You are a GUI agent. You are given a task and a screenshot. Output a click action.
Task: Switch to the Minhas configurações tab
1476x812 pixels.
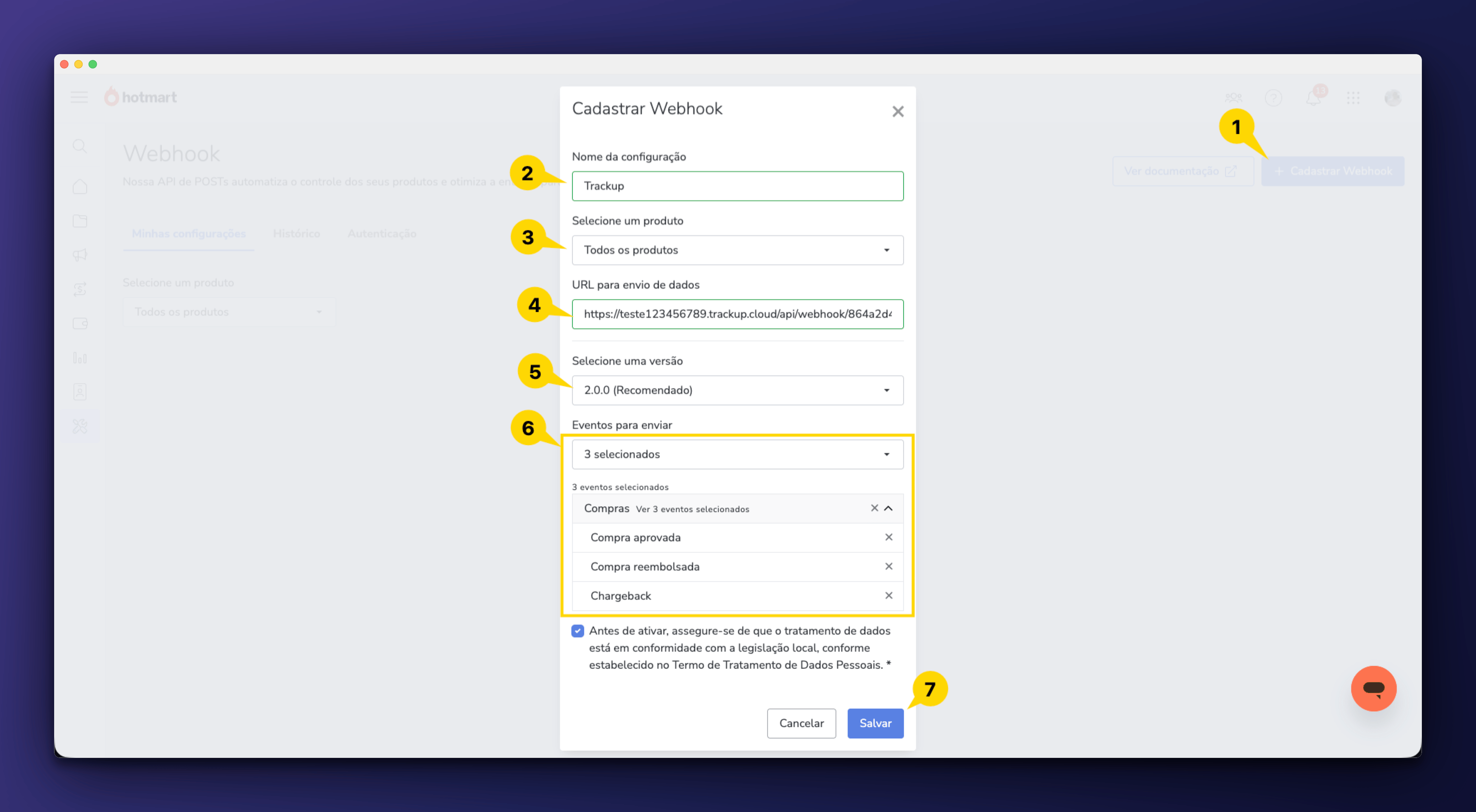[188, 234]
